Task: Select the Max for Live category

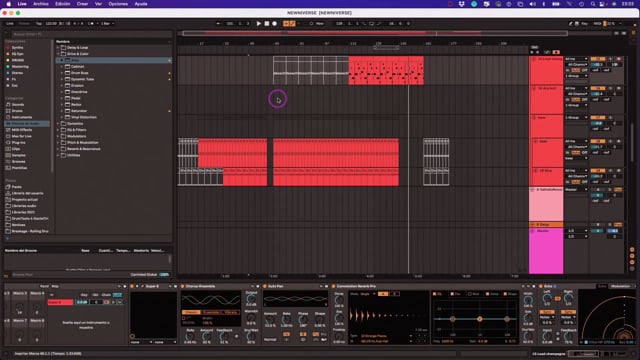Action: point(21,136)
